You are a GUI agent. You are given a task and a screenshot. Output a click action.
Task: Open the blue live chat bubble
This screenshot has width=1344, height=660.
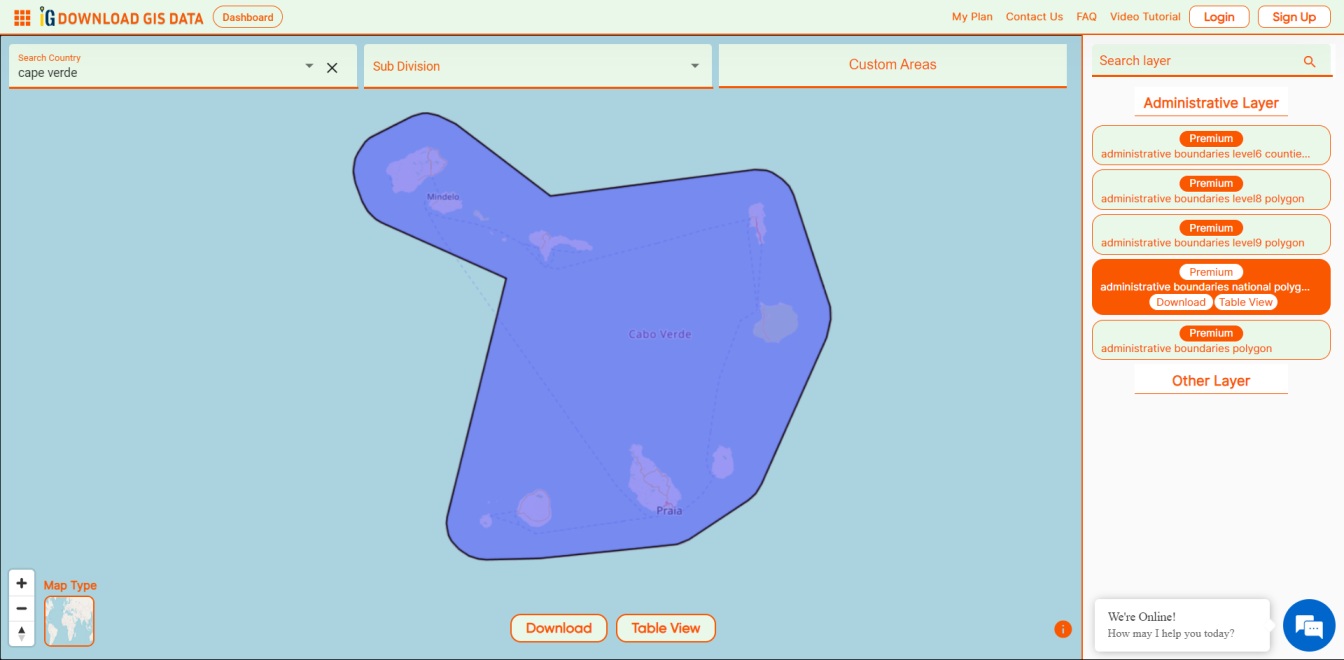click(1307, 624)
